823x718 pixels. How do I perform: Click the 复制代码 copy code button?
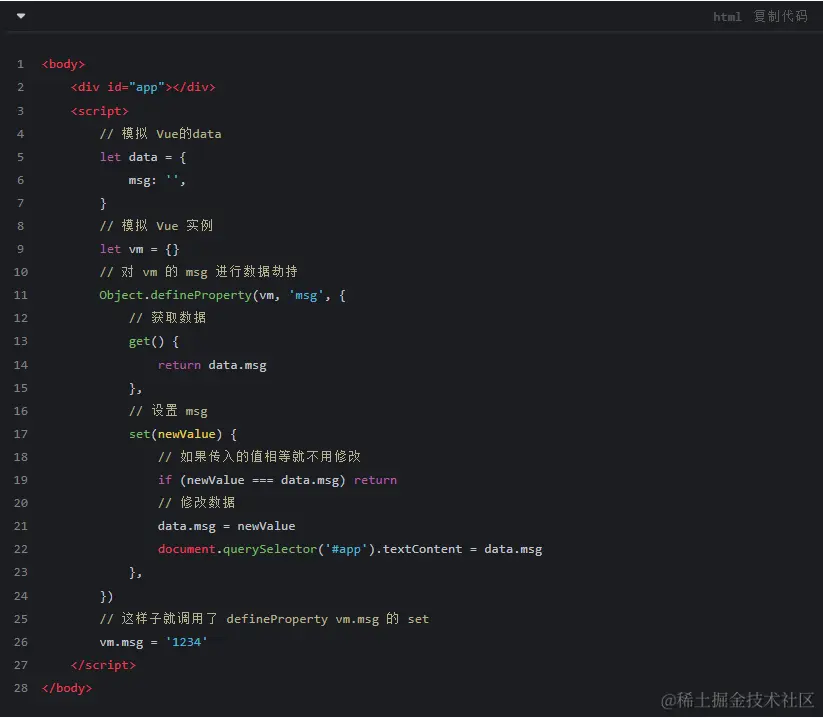pyautogui.click(x=780, y=16)
